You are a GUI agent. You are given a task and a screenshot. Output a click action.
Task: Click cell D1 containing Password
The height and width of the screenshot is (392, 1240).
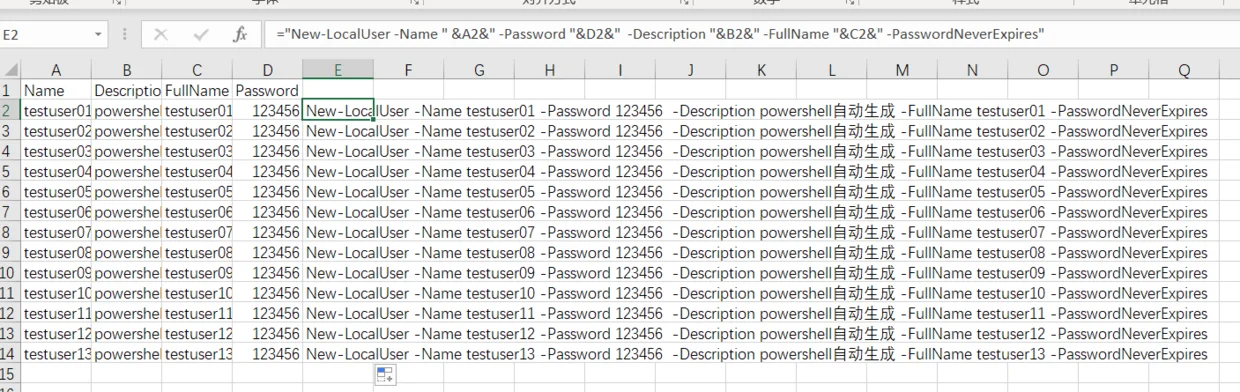267,90
